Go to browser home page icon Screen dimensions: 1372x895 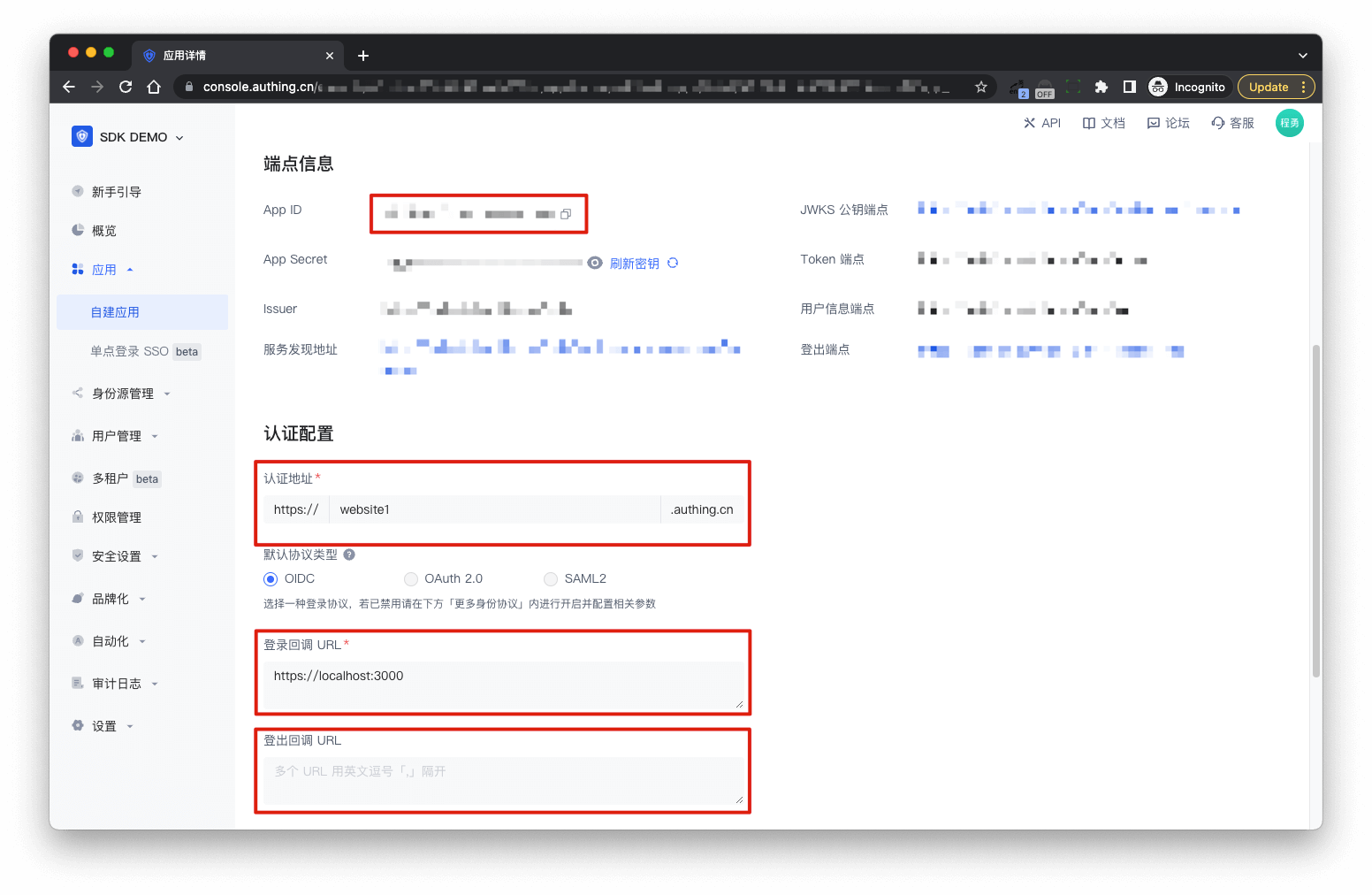coord(154,87)
